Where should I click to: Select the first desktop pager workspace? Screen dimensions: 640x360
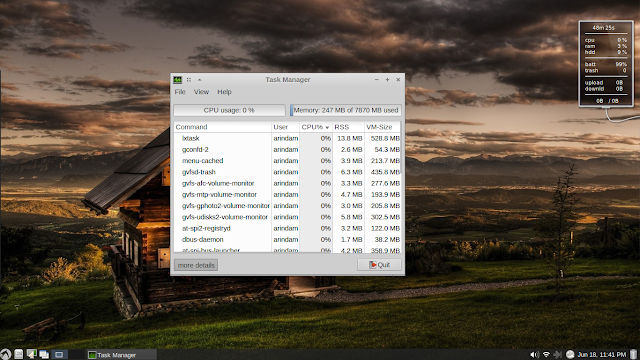click(x=59, y=354)
